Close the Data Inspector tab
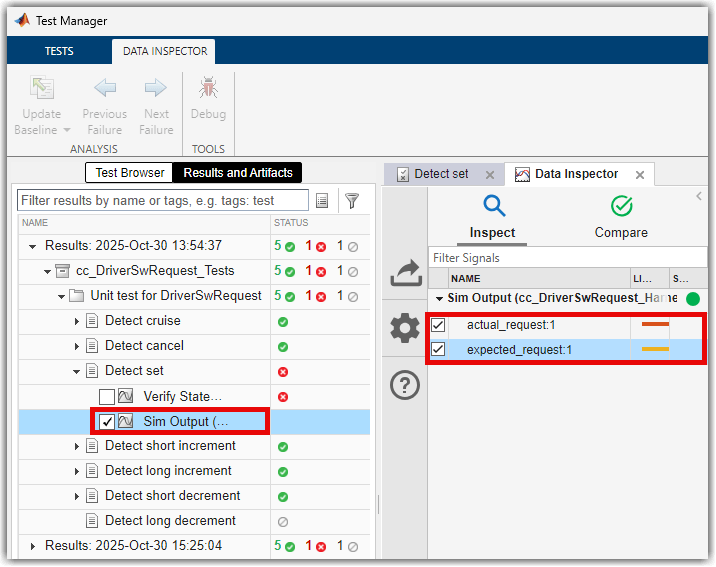 [x=640, y=175]
